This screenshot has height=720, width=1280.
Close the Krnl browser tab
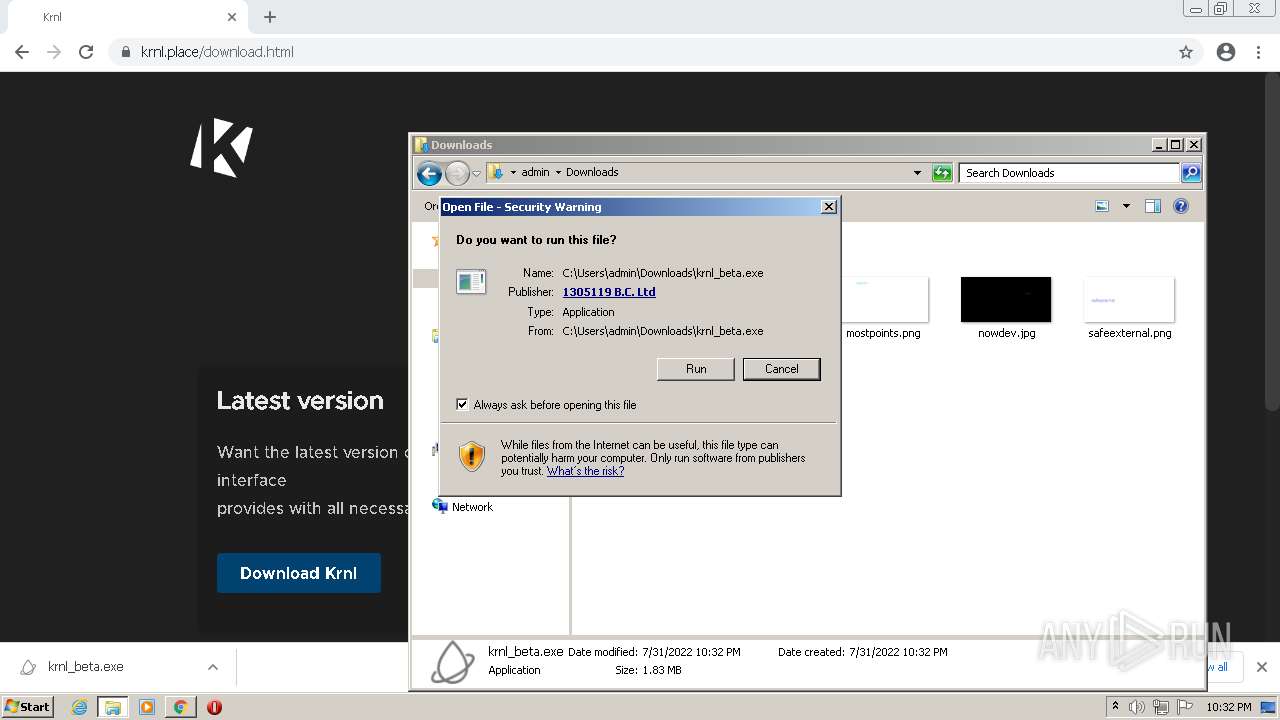tap(232, 17)
